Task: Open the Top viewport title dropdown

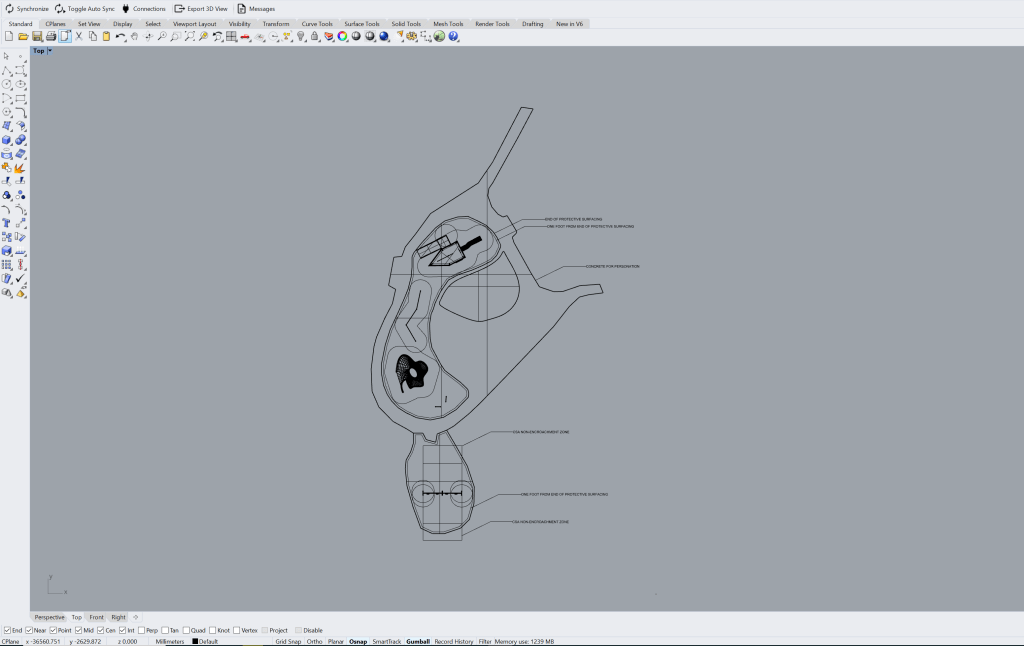Action: pyautogui.click(x=50, y=50)
